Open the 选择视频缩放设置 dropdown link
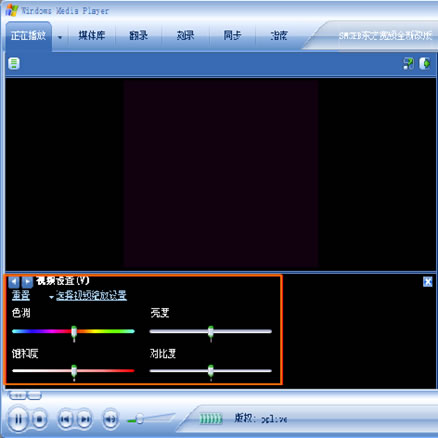This screenshot has height=438, width=438. [91, 295]
